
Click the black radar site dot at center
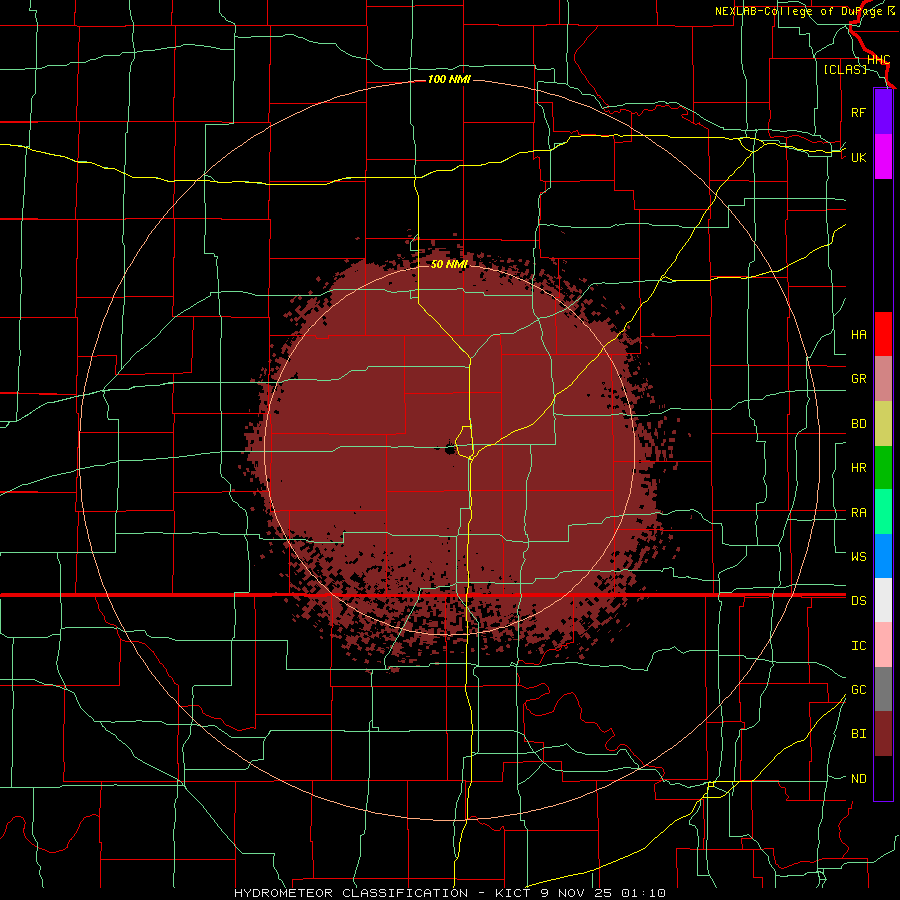449,449
